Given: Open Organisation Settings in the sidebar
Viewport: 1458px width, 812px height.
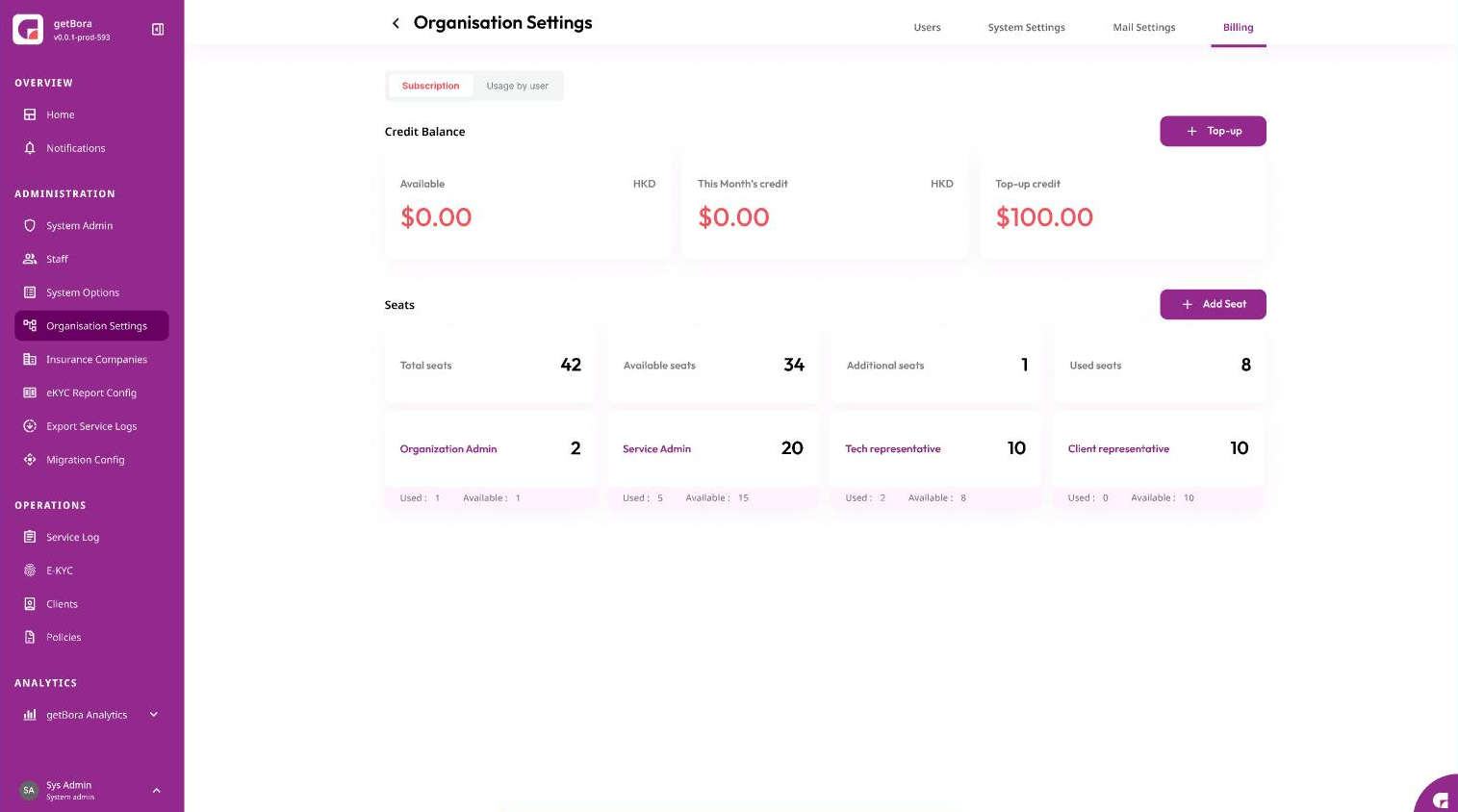Looking at the screenshot, I should tap(91, 325).
